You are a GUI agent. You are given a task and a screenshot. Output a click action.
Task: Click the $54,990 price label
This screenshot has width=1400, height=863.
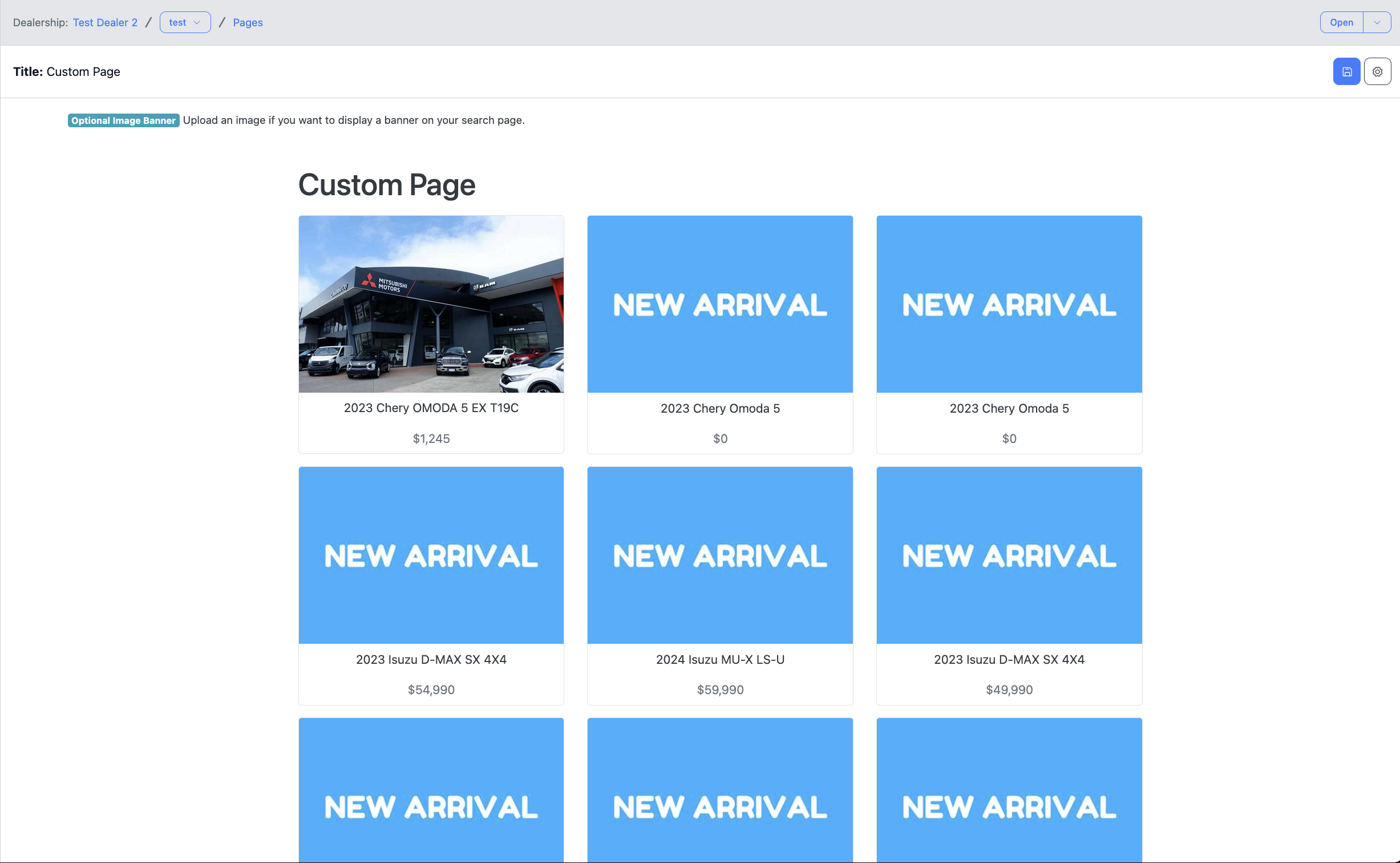pos(431,689)
